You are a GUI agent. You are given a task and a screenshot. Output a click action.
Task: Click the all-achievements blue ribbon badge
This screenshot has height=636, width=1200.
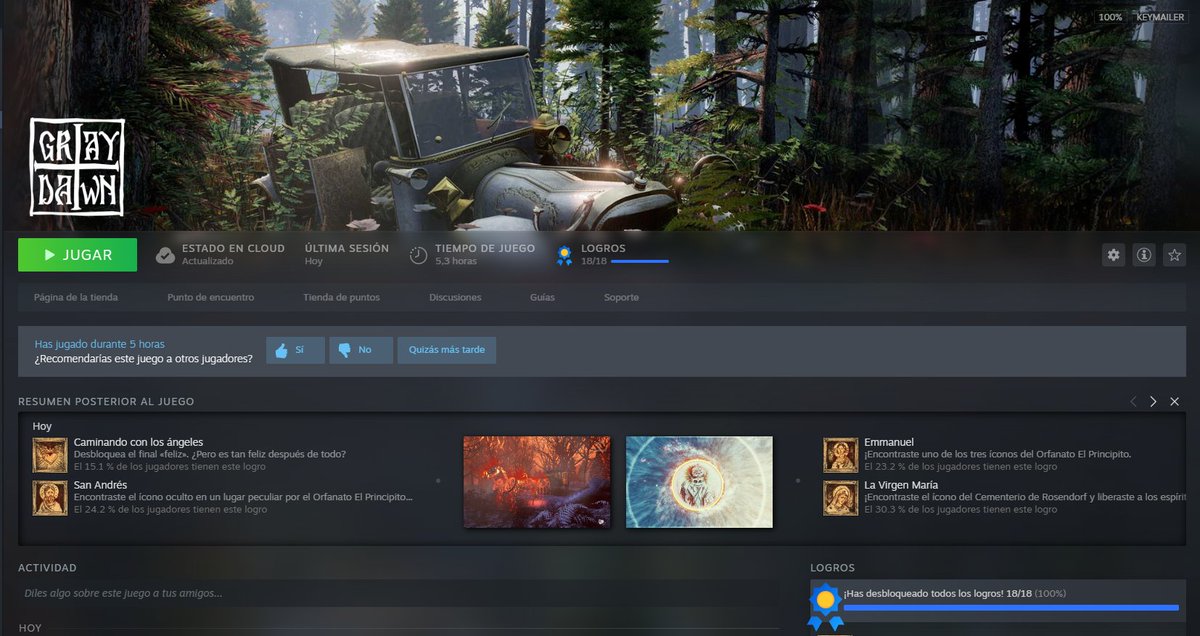click(825, 605)
